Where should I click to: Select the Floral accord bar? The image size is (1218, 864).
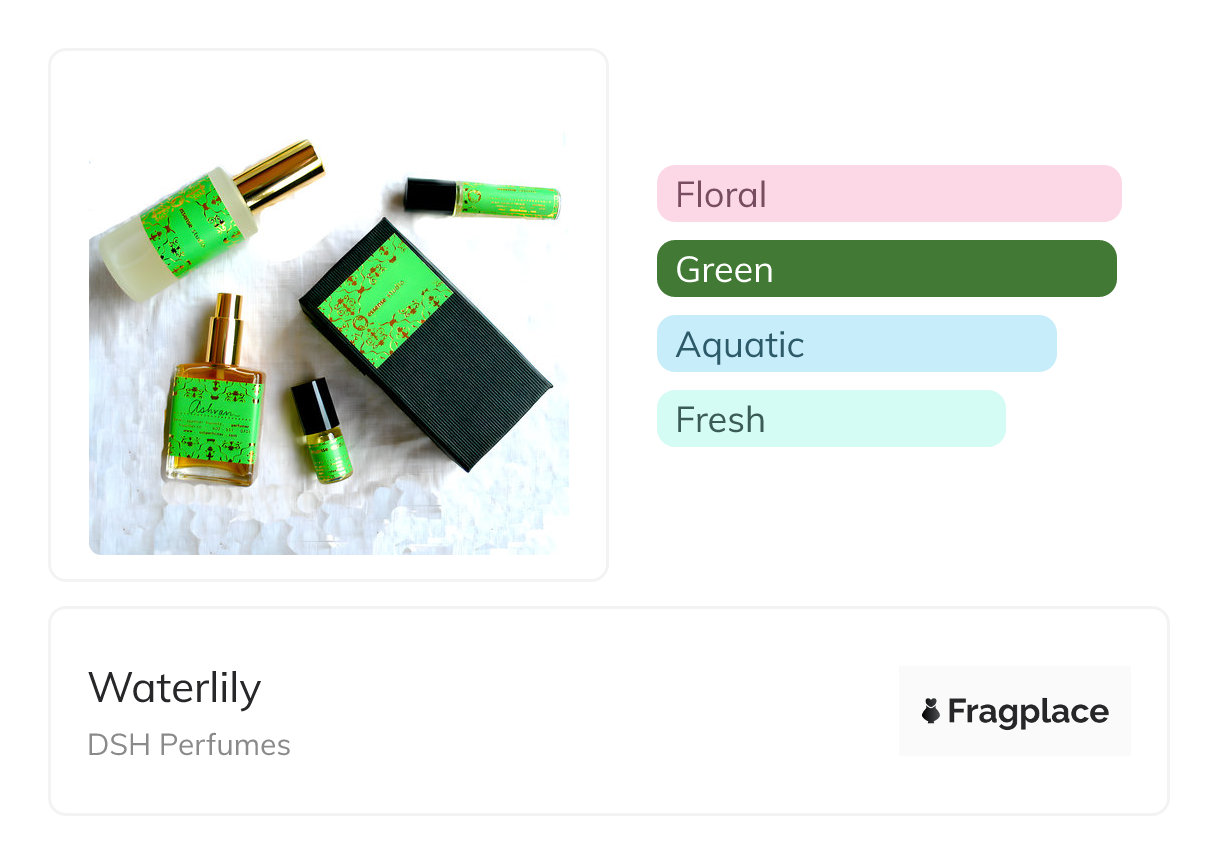click(888, 193)
